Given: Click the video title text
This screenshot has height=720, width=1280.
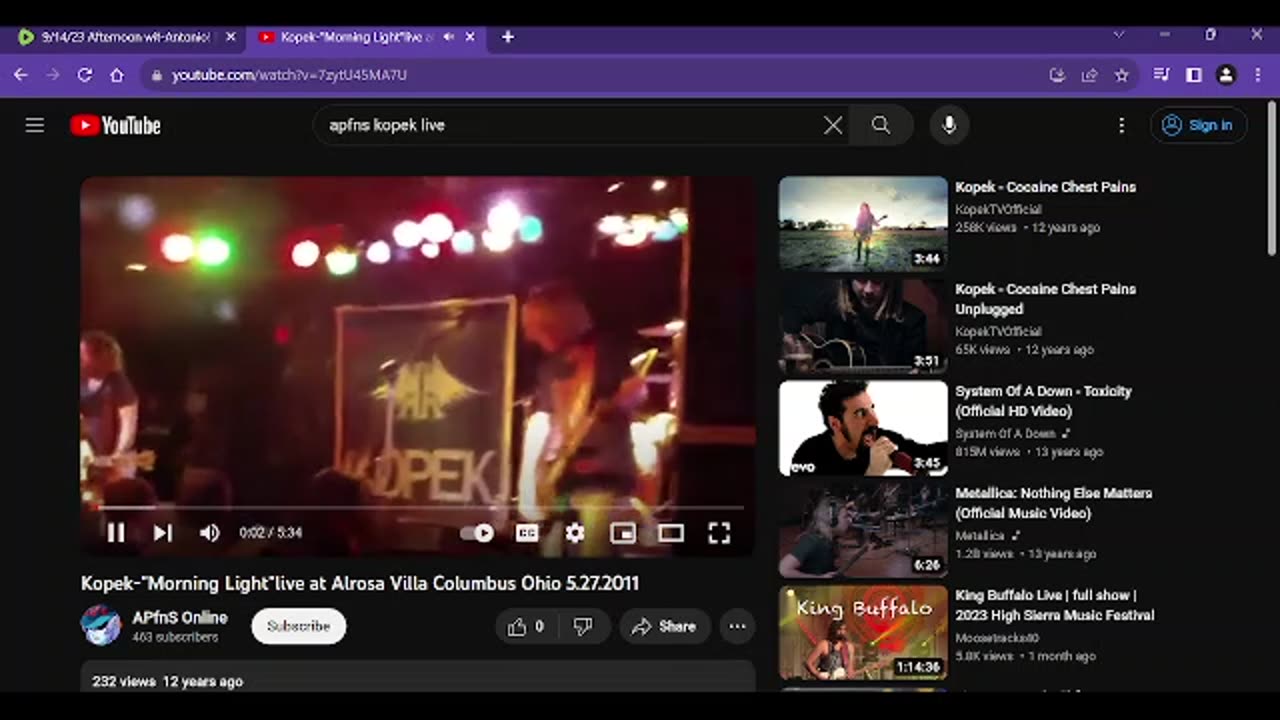Looking at the screenshot, I should (360, 583).
